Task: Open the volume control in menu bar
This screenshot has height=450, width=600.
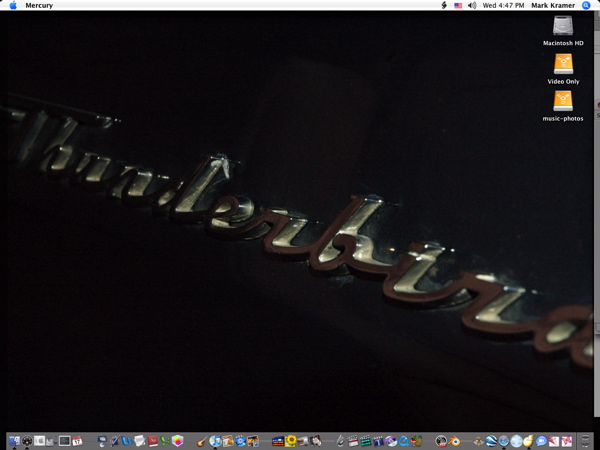Action: [472, 5]
